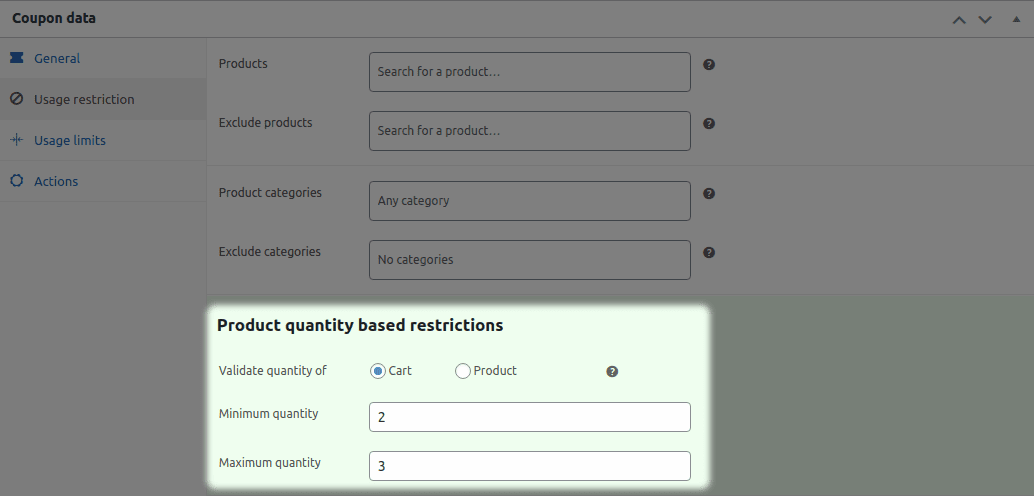
Task: Click the Usage restriction ban icon
Action: [16, 99]
